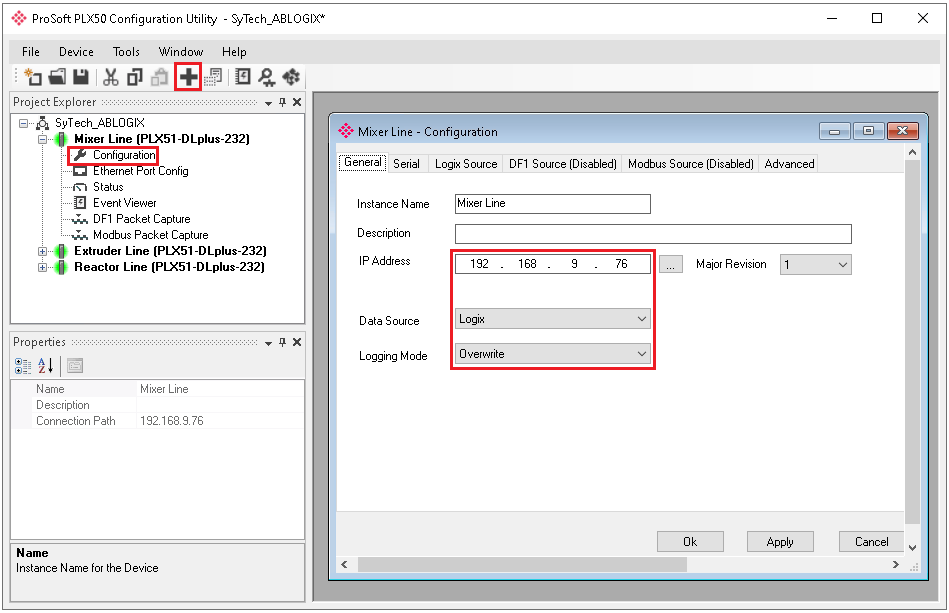Switch to the Serial tab
Image resolution: width=949 pixels, height=613 pixels.
point(406,164)
